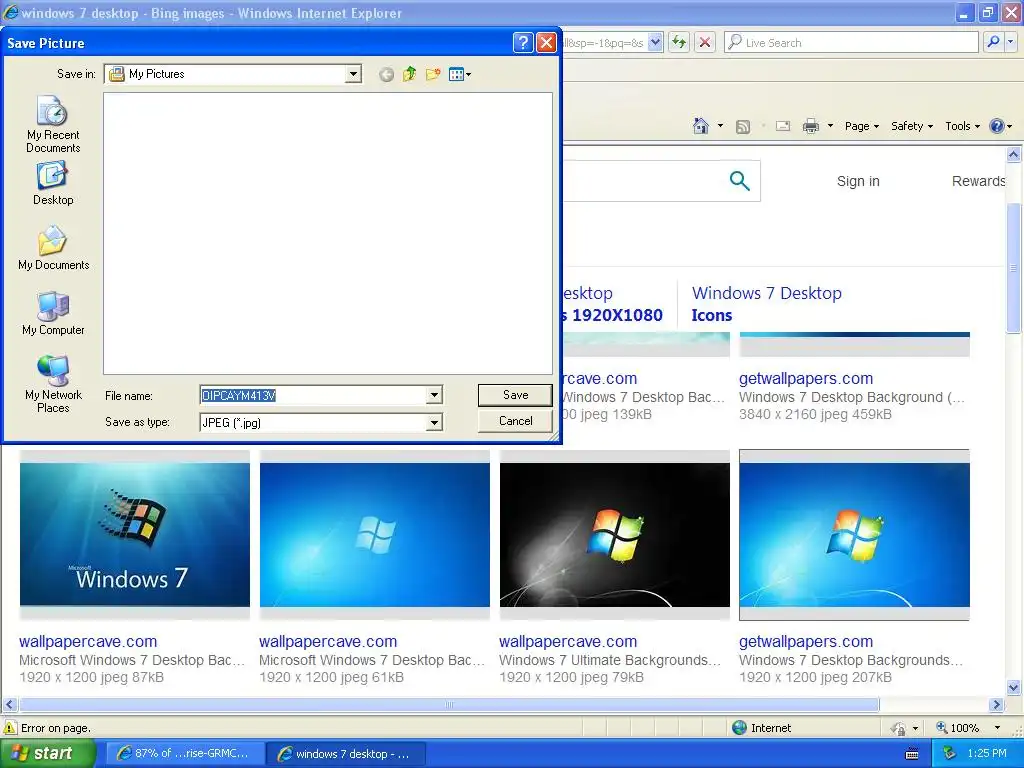Viewport: 1024px width, 768px height.
Task: Open My Recent Documents in places bar
Action: coord(53,124)
